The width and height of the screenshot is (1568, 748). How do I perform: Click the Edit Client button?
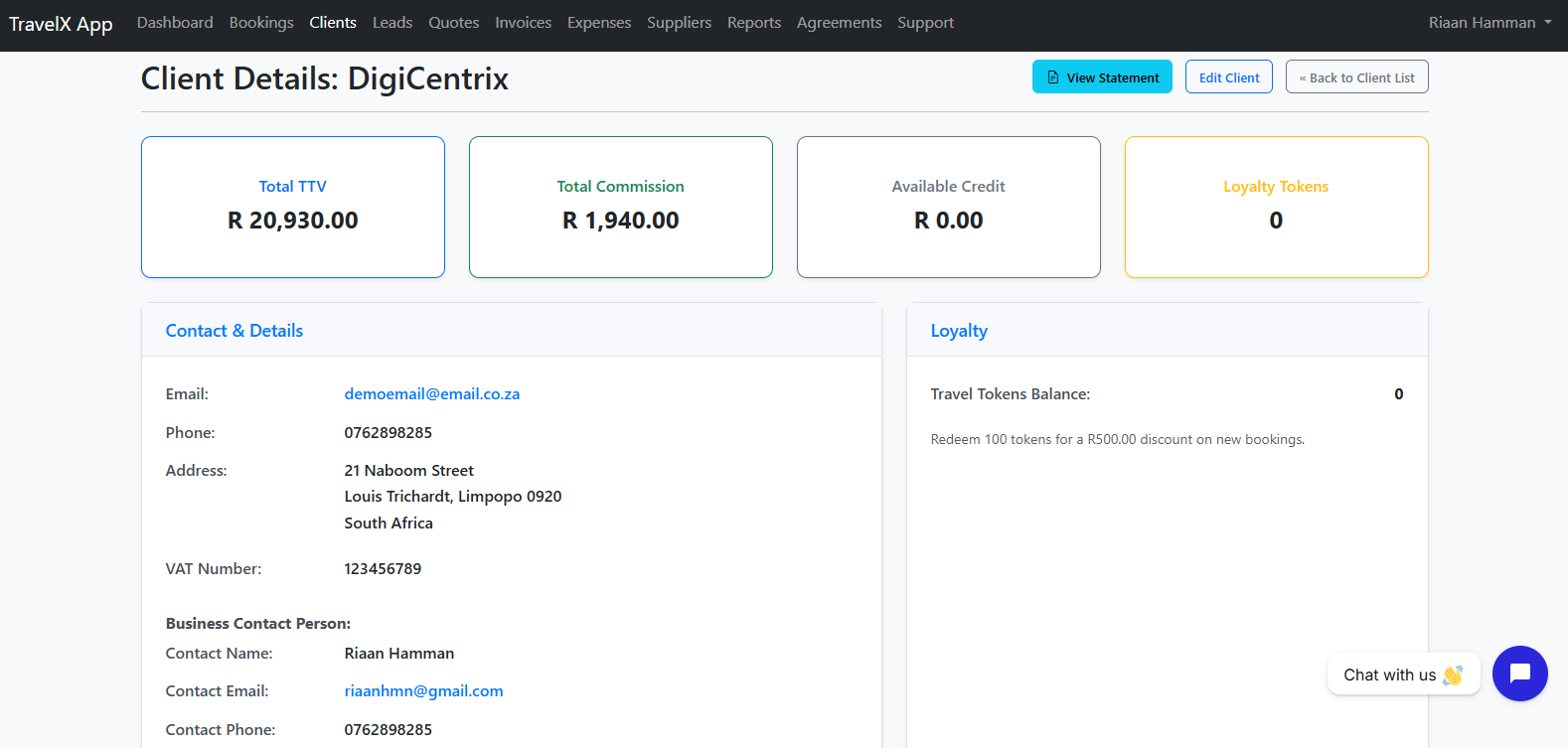coord(1228,77)
